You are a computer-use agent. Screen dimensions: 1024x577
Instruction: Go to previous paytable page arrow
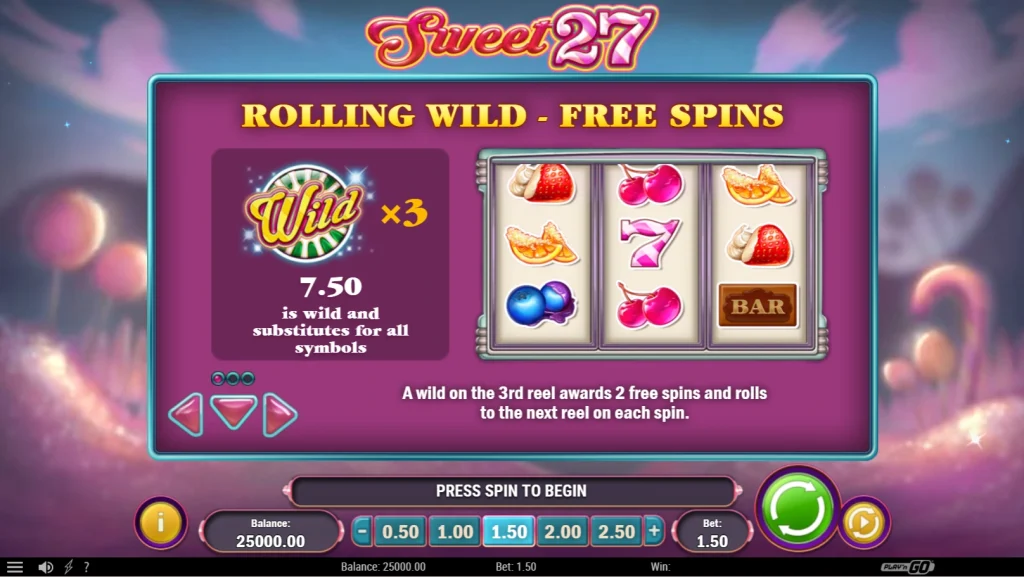pos(186,414)
